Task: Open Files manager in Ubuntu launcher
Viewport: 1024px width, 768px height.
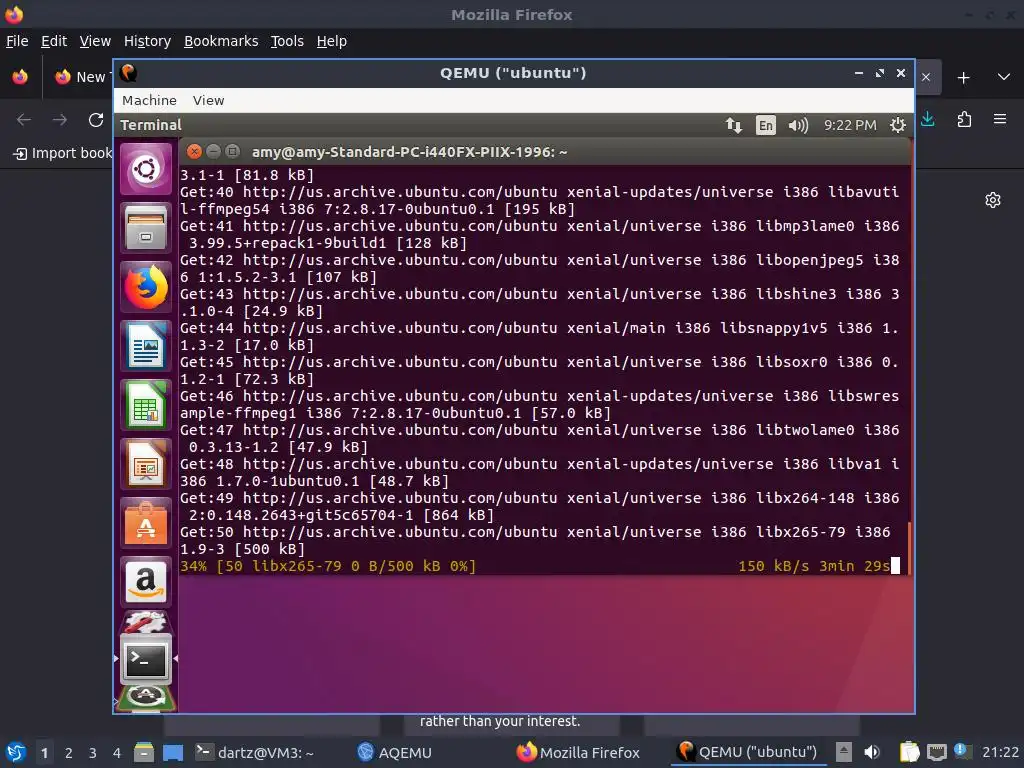Action: pos(146,228)
